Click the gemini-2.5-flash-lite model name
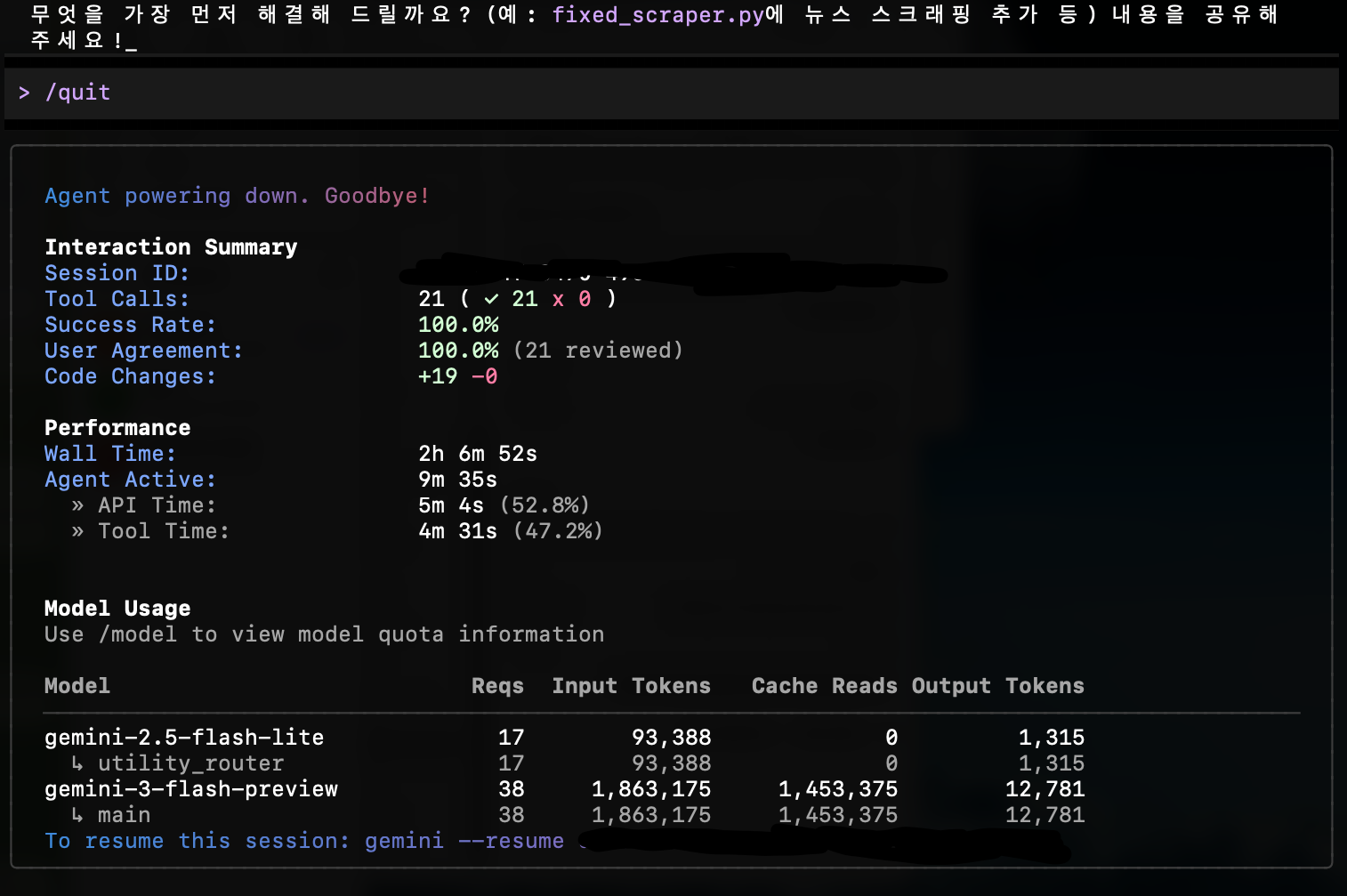The width and height of the screenshot is (1347, 896). 184,738
